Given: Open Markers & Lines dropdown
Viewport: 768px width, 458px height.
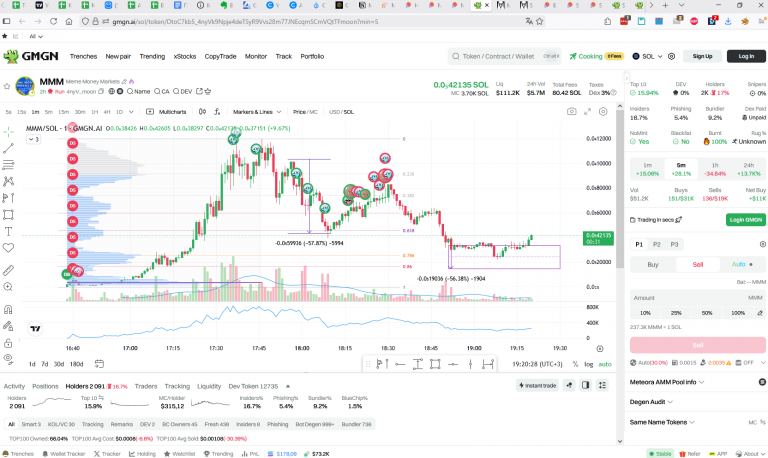Looking at the screenshot, I should pyautogui.click(x=257, y=112).
